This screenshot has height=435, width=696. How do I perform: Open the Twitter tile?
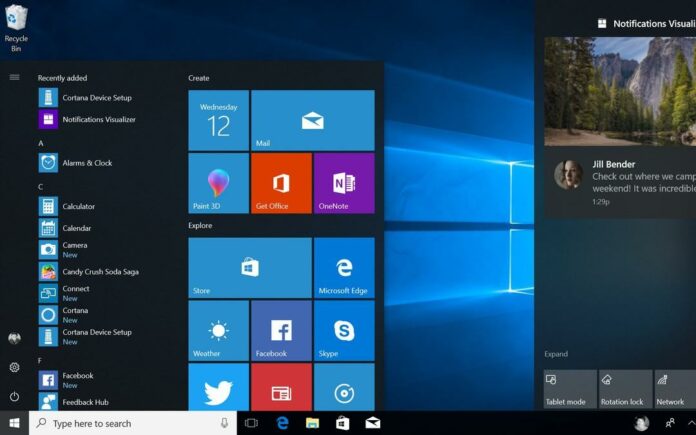pos(218,387)
